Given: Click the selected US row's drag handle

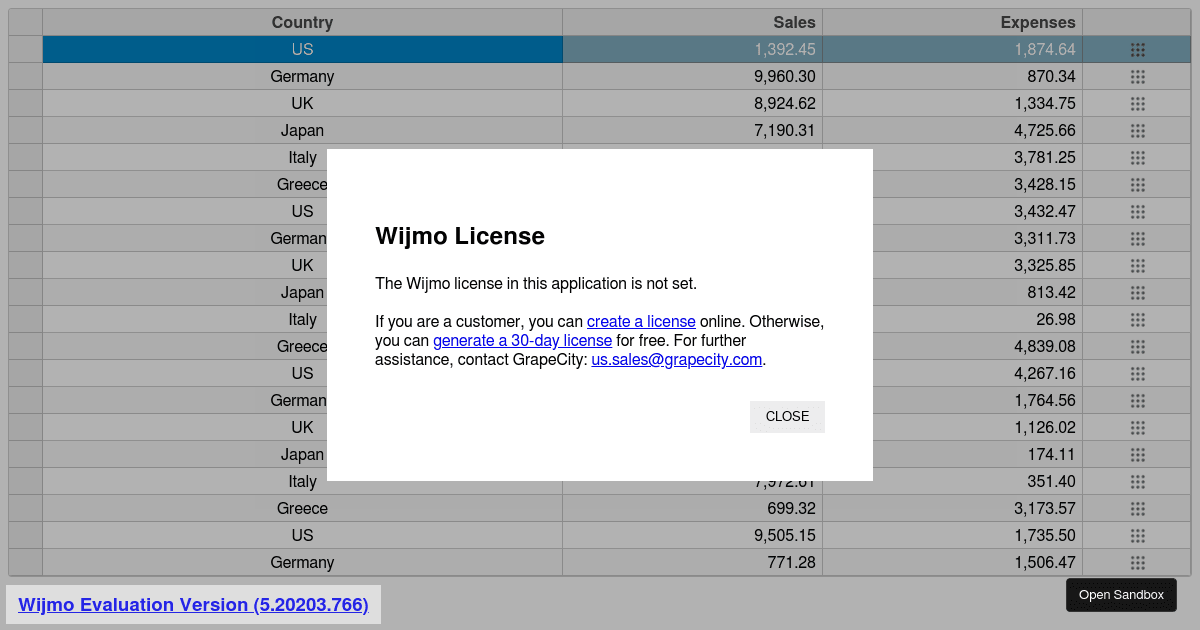Looking at the screenshot, I should pos(1137,49).
